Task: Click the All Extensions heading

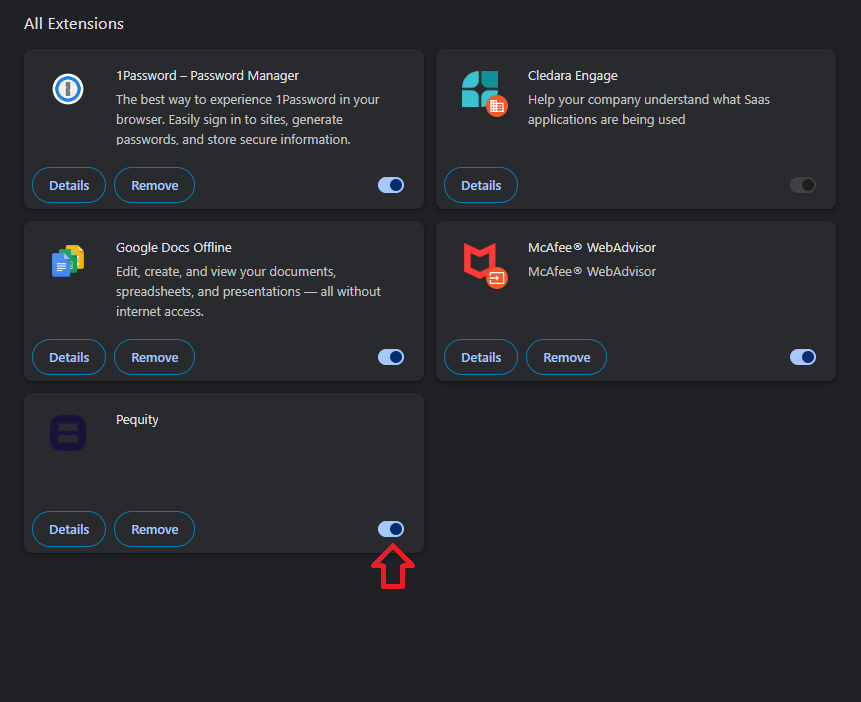Action: tap(74, 24)
